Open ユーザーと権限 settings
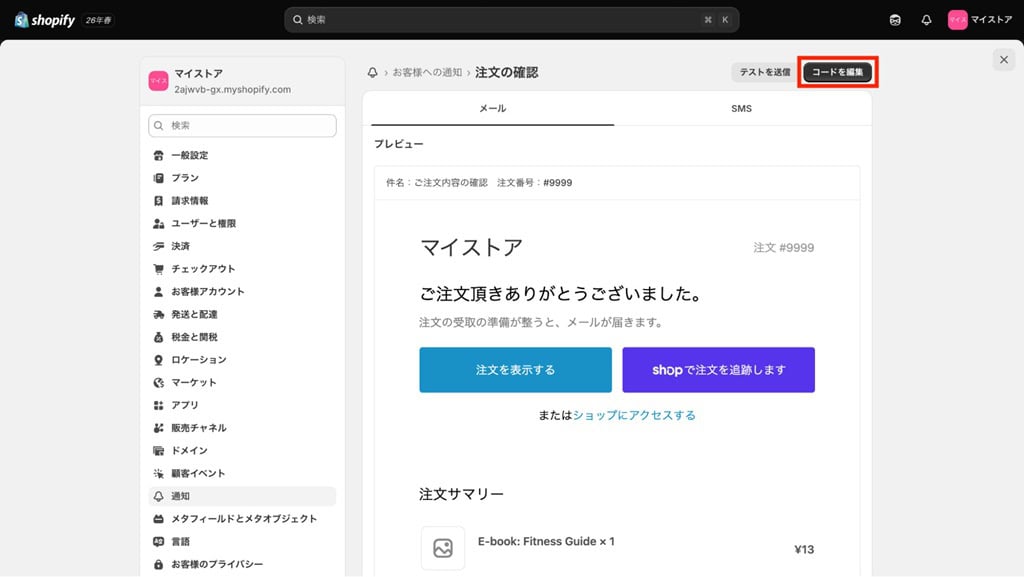This screenshot has height=577, width=1024. tap(242, 223)
